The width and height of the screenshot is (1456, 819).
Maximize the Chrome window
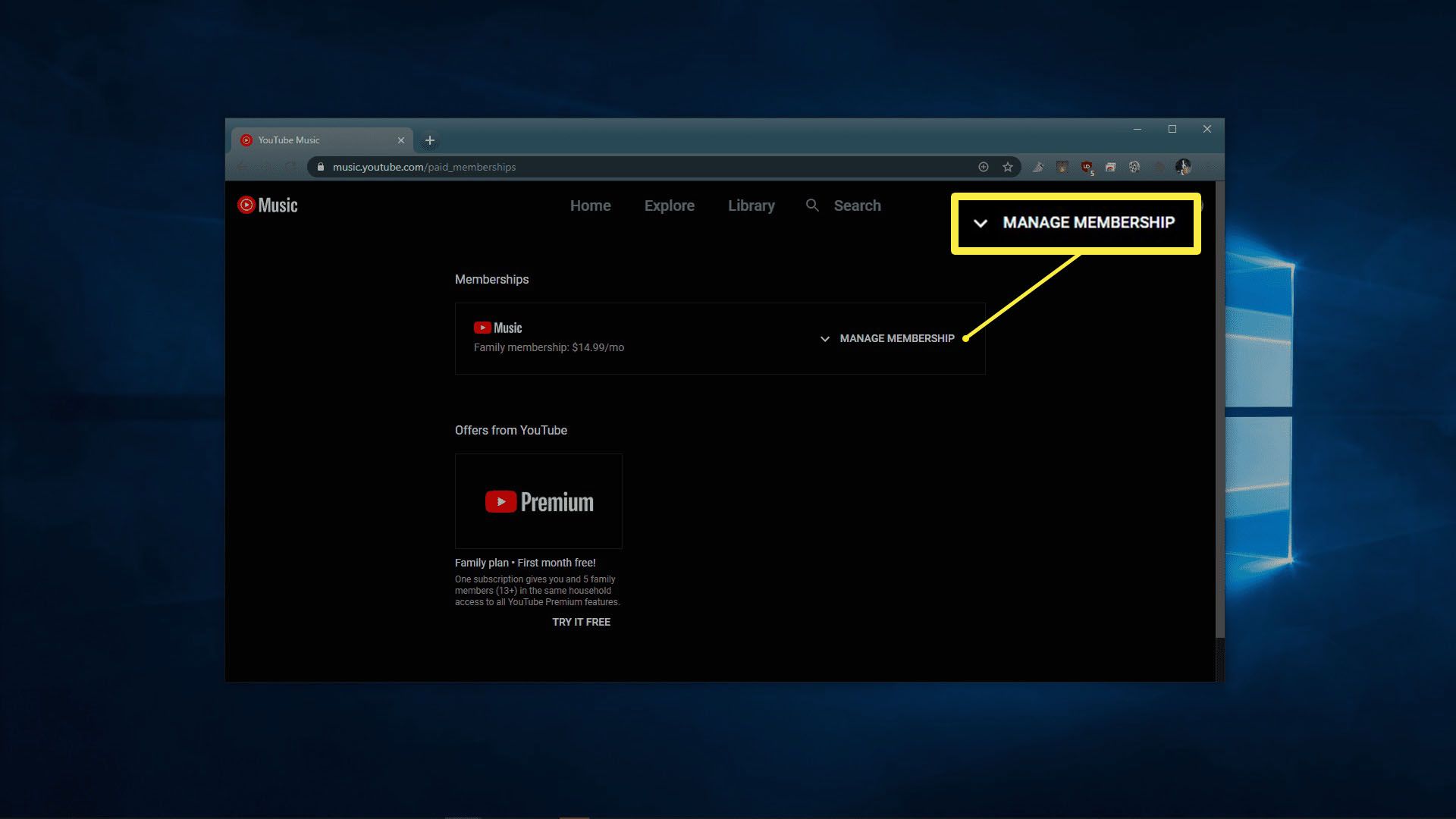click(x=1172, y=129)
